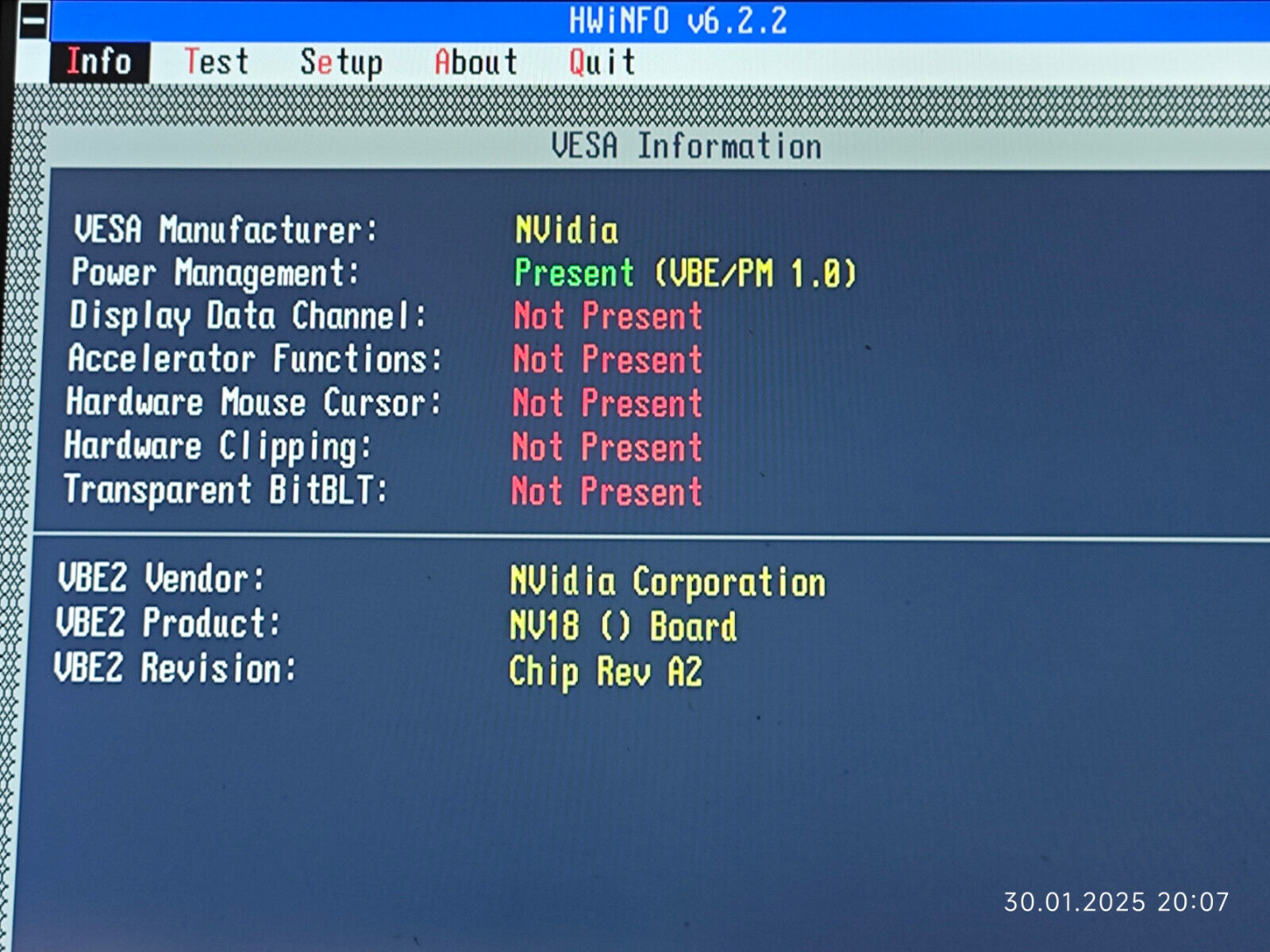Select the Accelerator Functions label
The image size is (1270, 952).
pos(255,359)
